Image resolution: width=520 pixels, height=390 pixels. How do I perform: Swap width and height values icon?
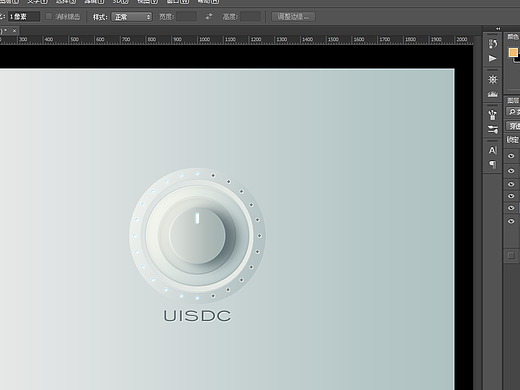[209, 16]
